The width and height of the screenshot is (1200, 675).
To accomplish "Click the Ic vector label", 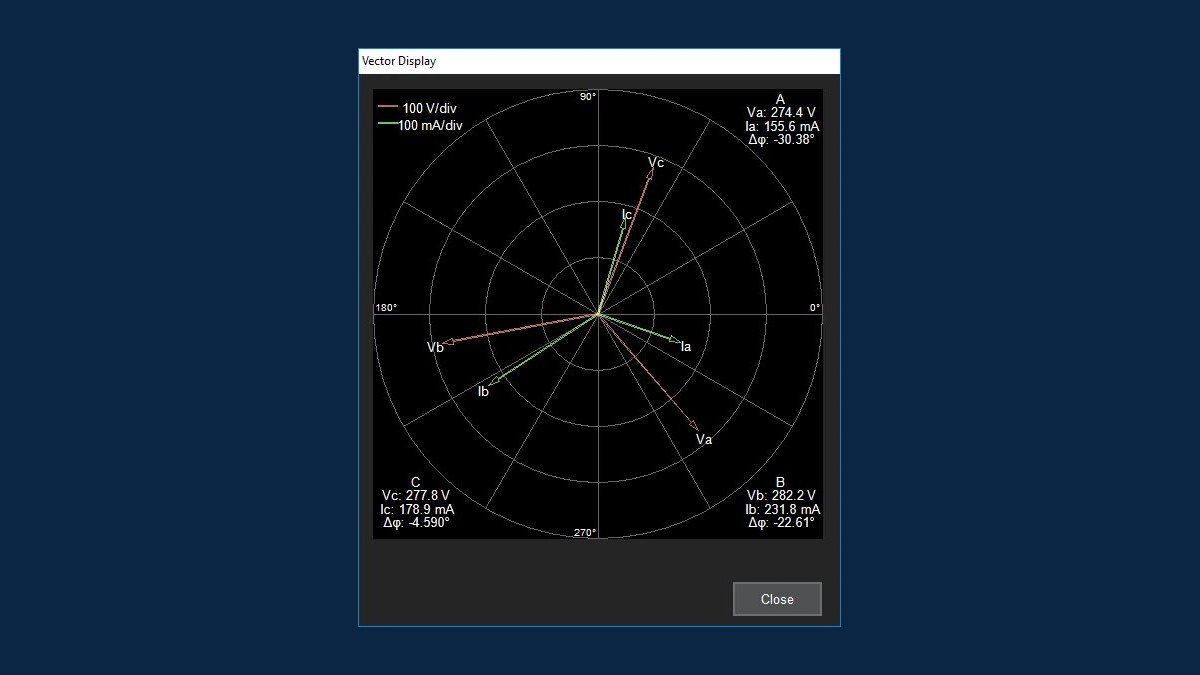I will pos(627,215).
